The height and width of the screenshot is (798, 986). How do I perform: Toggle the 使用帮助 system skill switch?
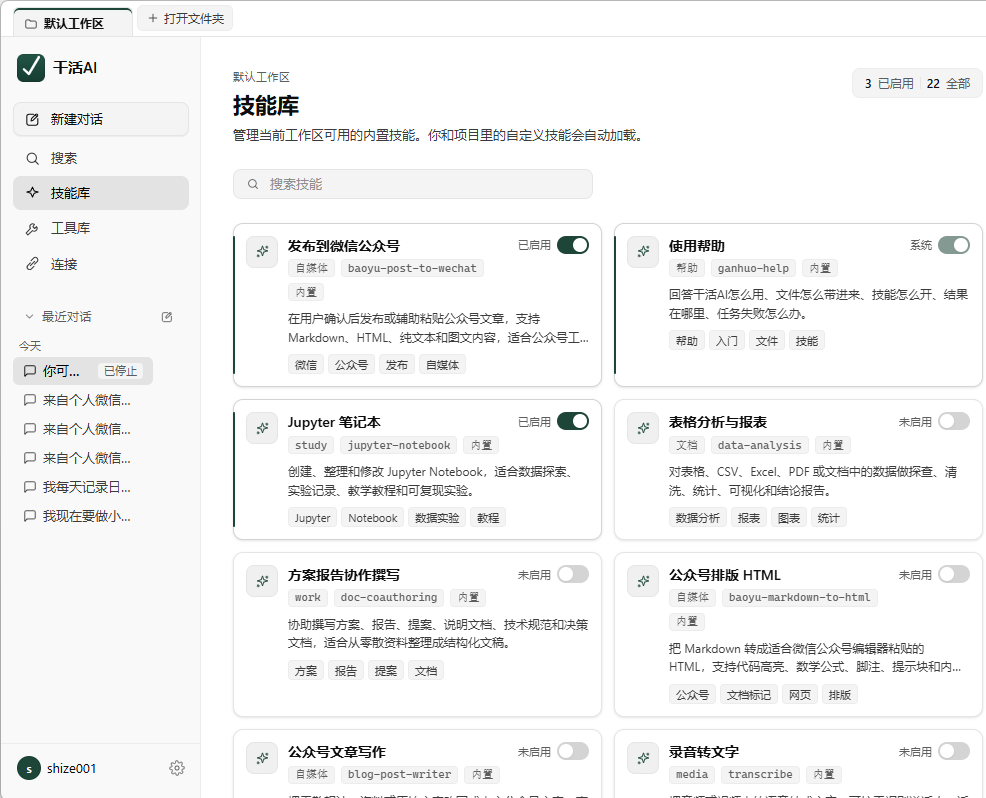coord(954,245)
